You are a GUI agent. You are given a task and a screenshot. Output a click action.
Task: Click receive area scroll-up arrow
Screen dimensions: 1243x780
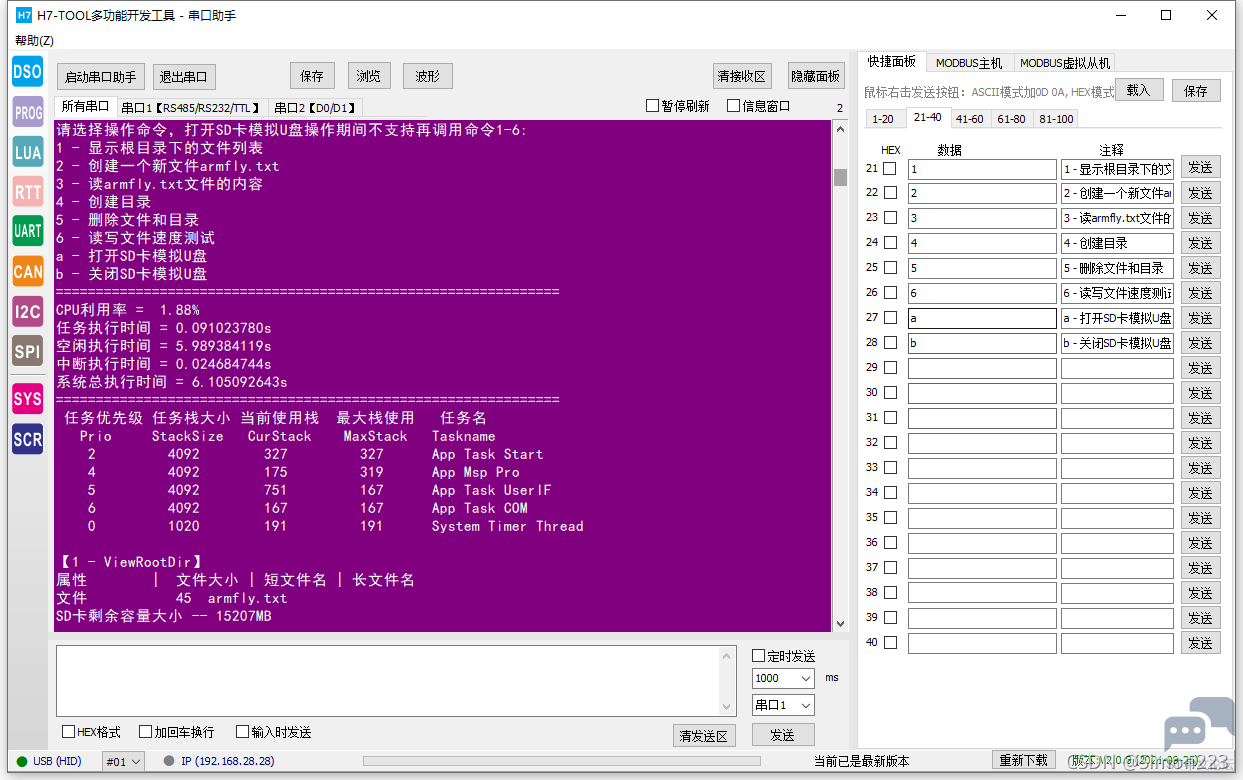click(840, 128)
